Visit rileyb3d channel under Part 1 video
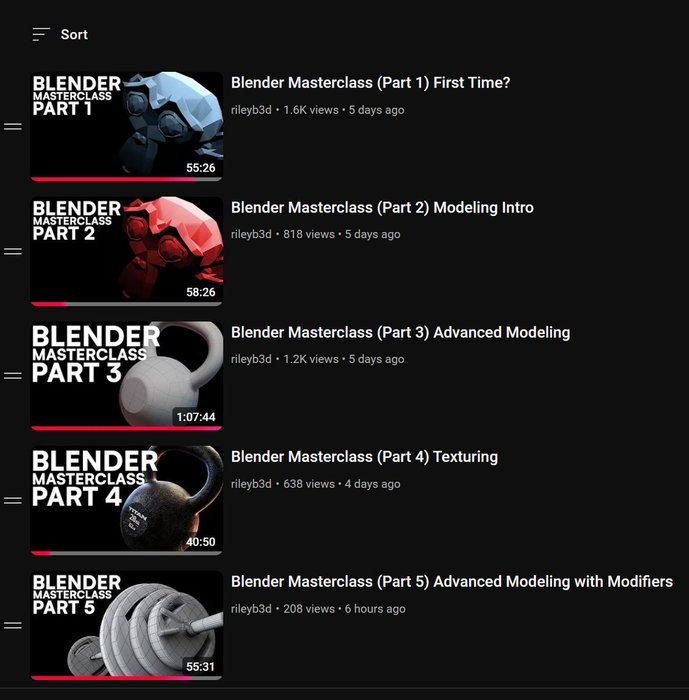 (251, 110)
